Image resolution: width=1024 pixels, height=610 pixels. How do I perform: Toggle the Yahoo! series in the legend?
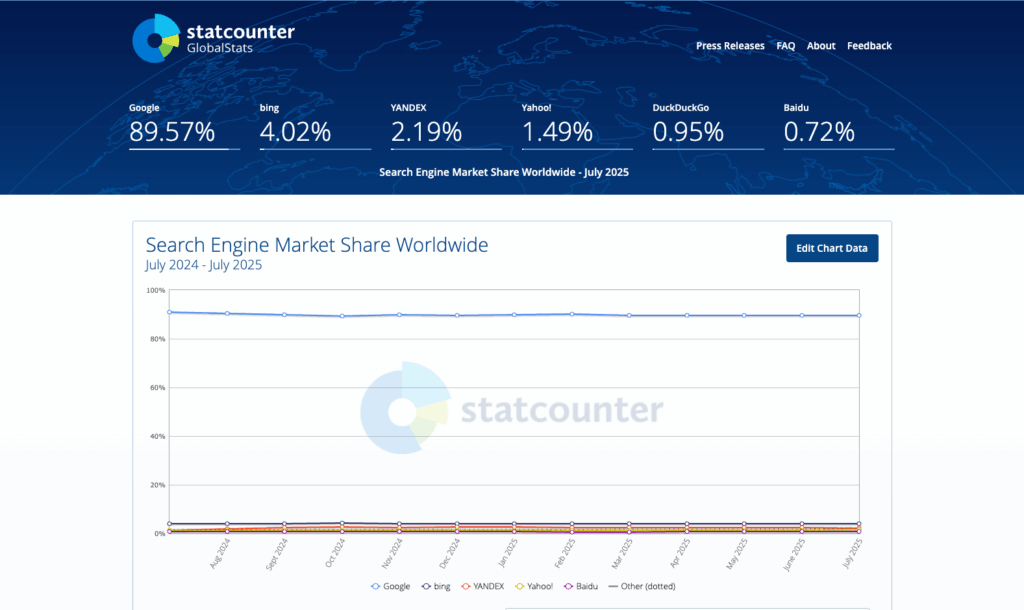[x=534, y=586]
